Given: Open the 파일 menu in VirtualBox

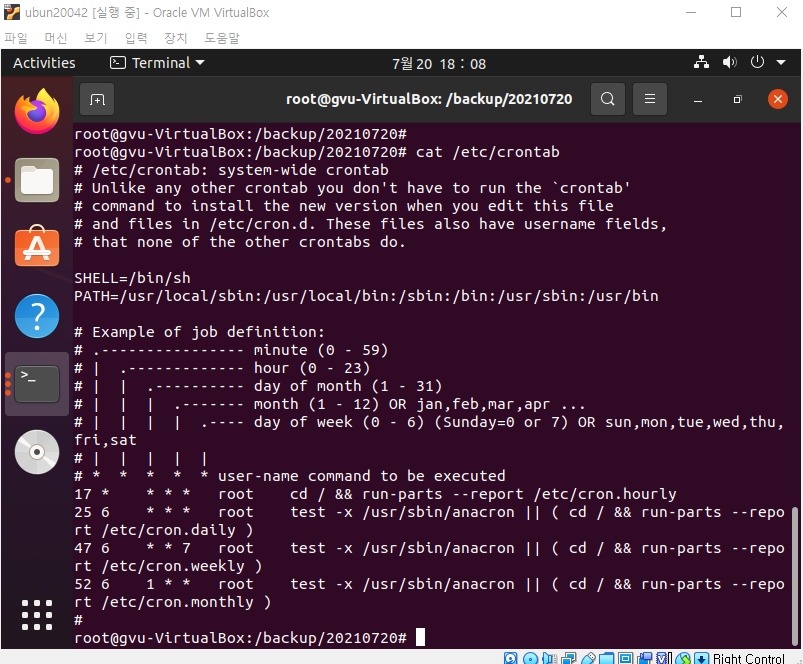Looking at the screenshot, I should (x=15, y=38).
